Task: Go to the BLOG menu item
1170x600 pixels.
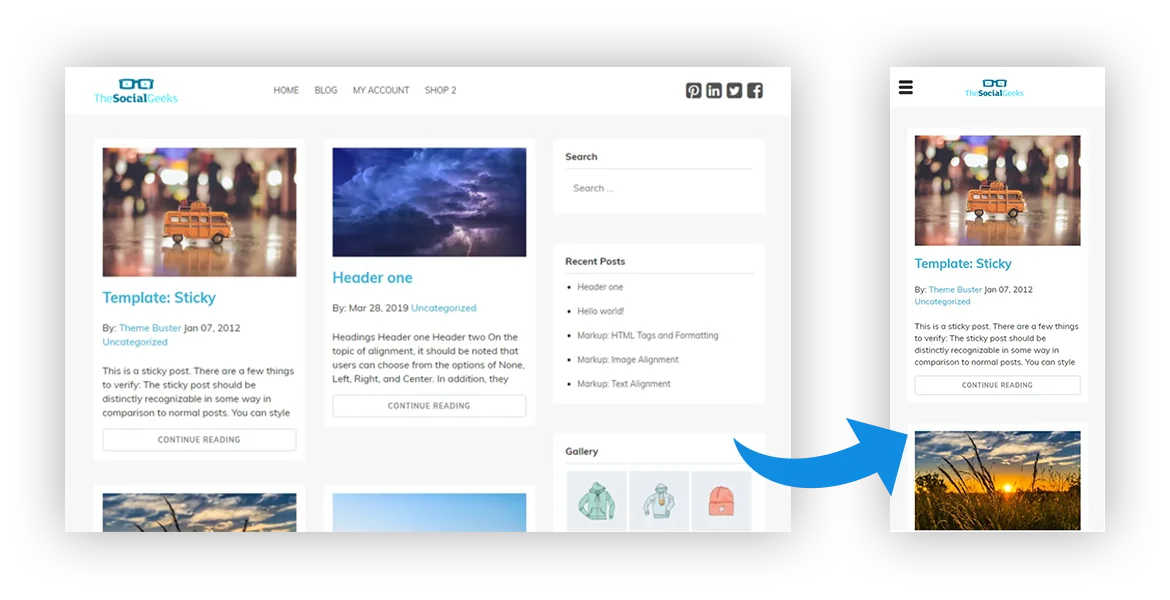Action: pos(325,90)
